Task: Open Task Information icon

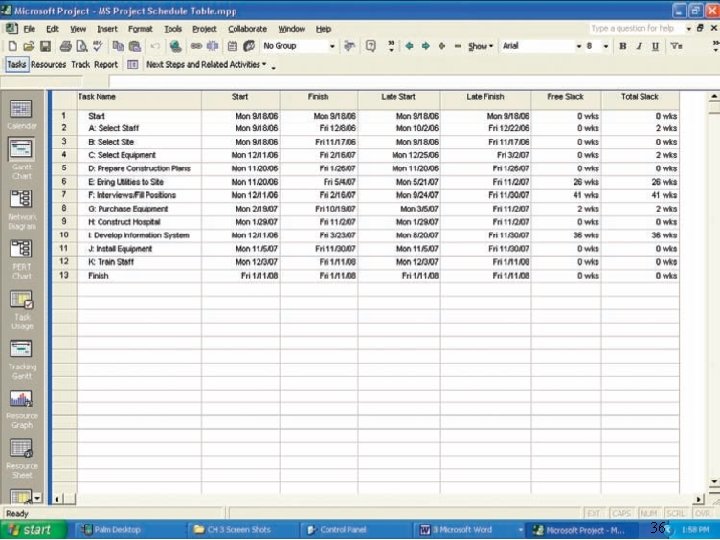Action: 232,46
